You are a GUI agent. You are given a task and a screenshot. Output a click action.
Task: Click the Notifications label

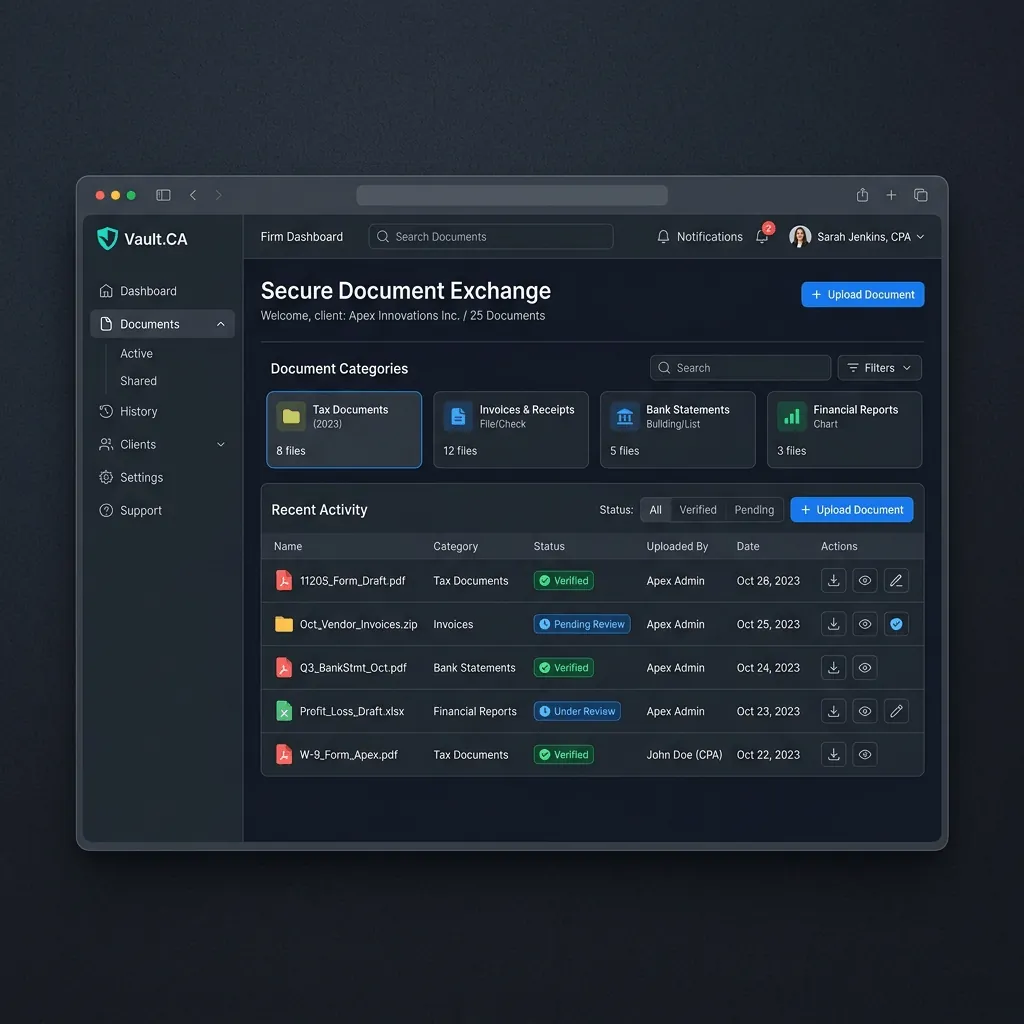coord(709,236)
